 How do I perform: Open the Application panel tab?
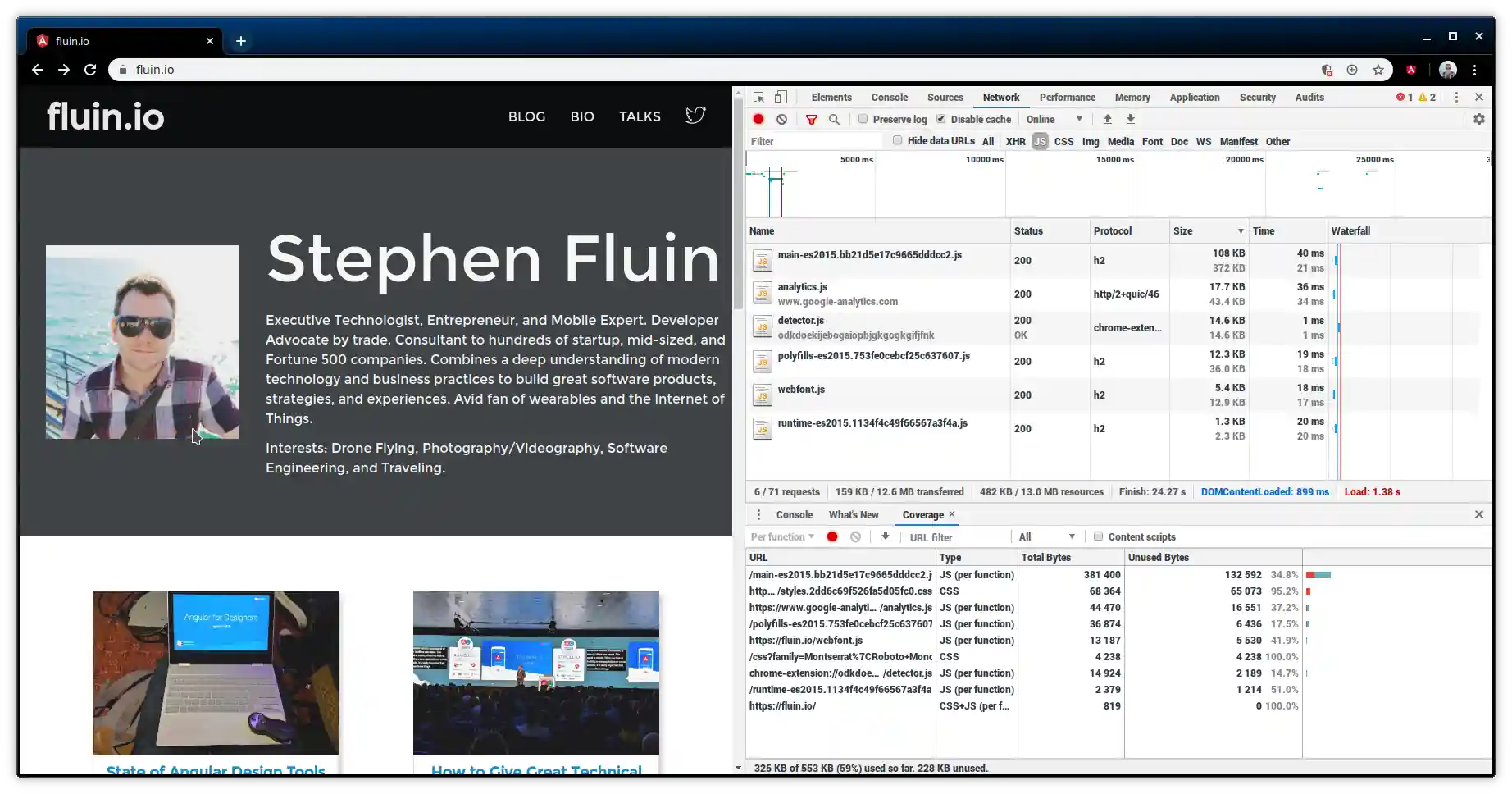pos(1194,97)
